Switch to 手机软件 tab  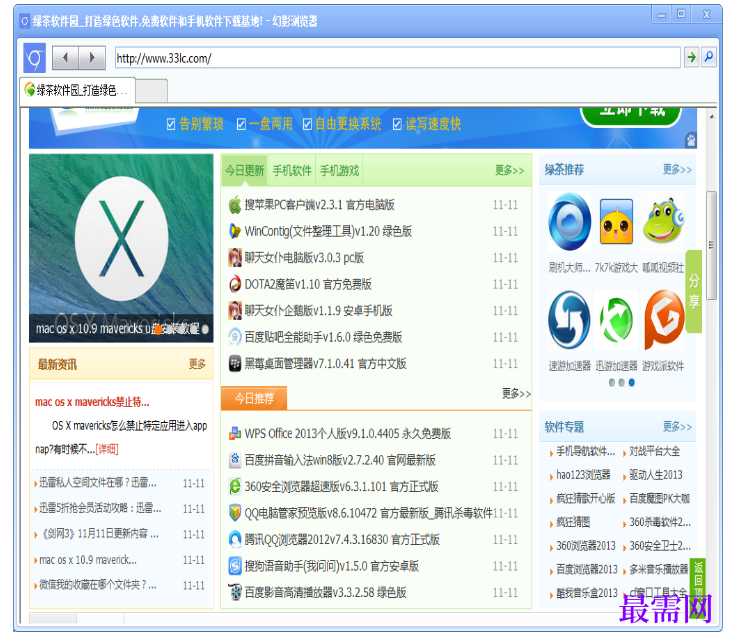click(292, 171)
